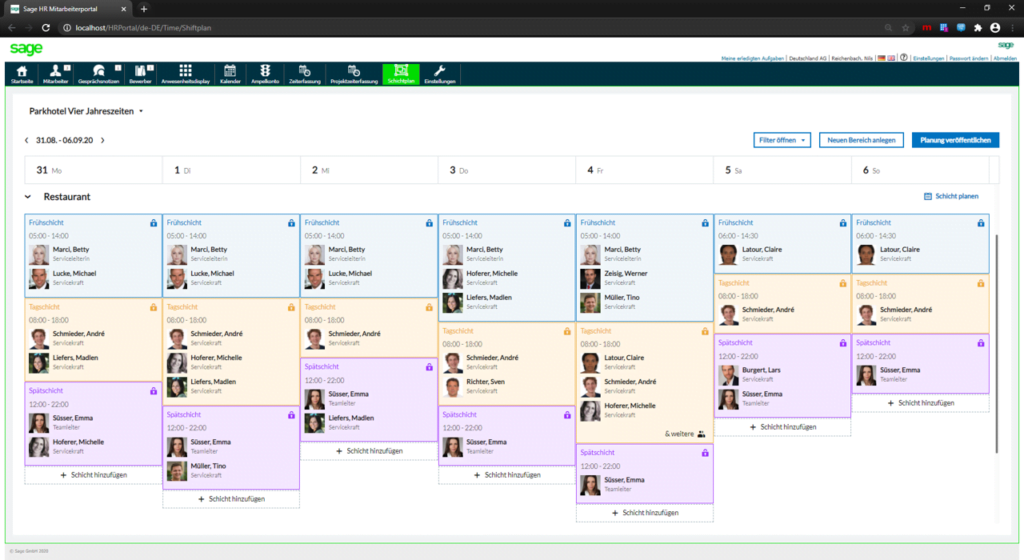
Task: Toggle lock on Monday Tagschicht
Action: [x=153, y=307]
